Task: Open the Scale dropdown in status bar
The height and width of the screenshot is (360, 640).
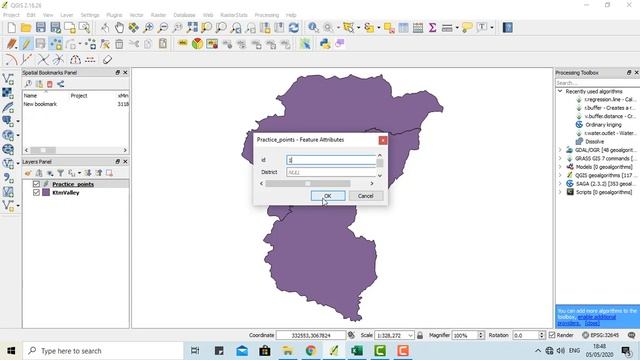Action: pyautogui.click(x=410, y=336)
